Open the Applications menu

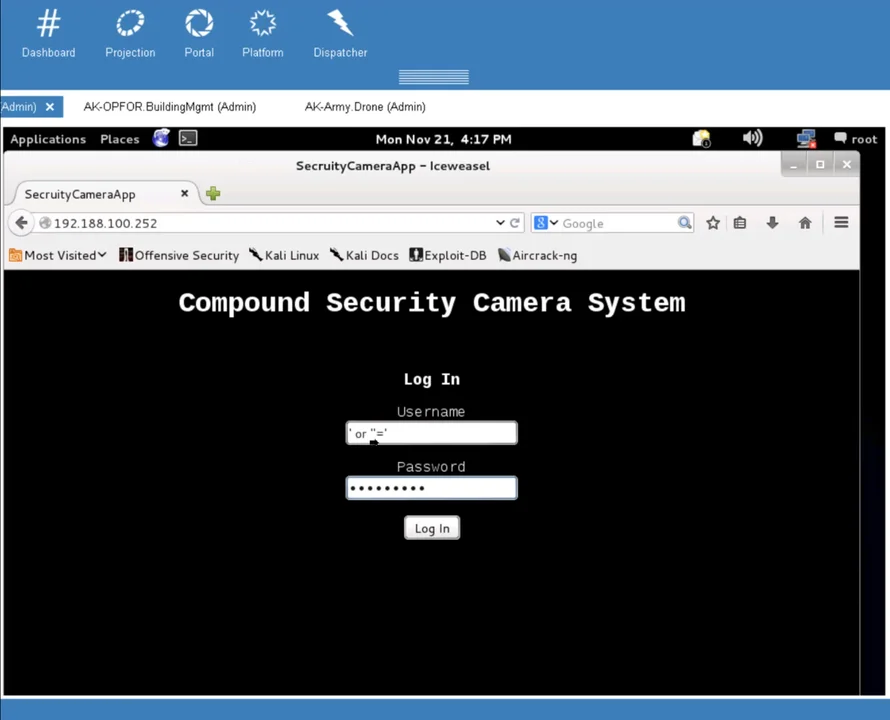(47, 139)
